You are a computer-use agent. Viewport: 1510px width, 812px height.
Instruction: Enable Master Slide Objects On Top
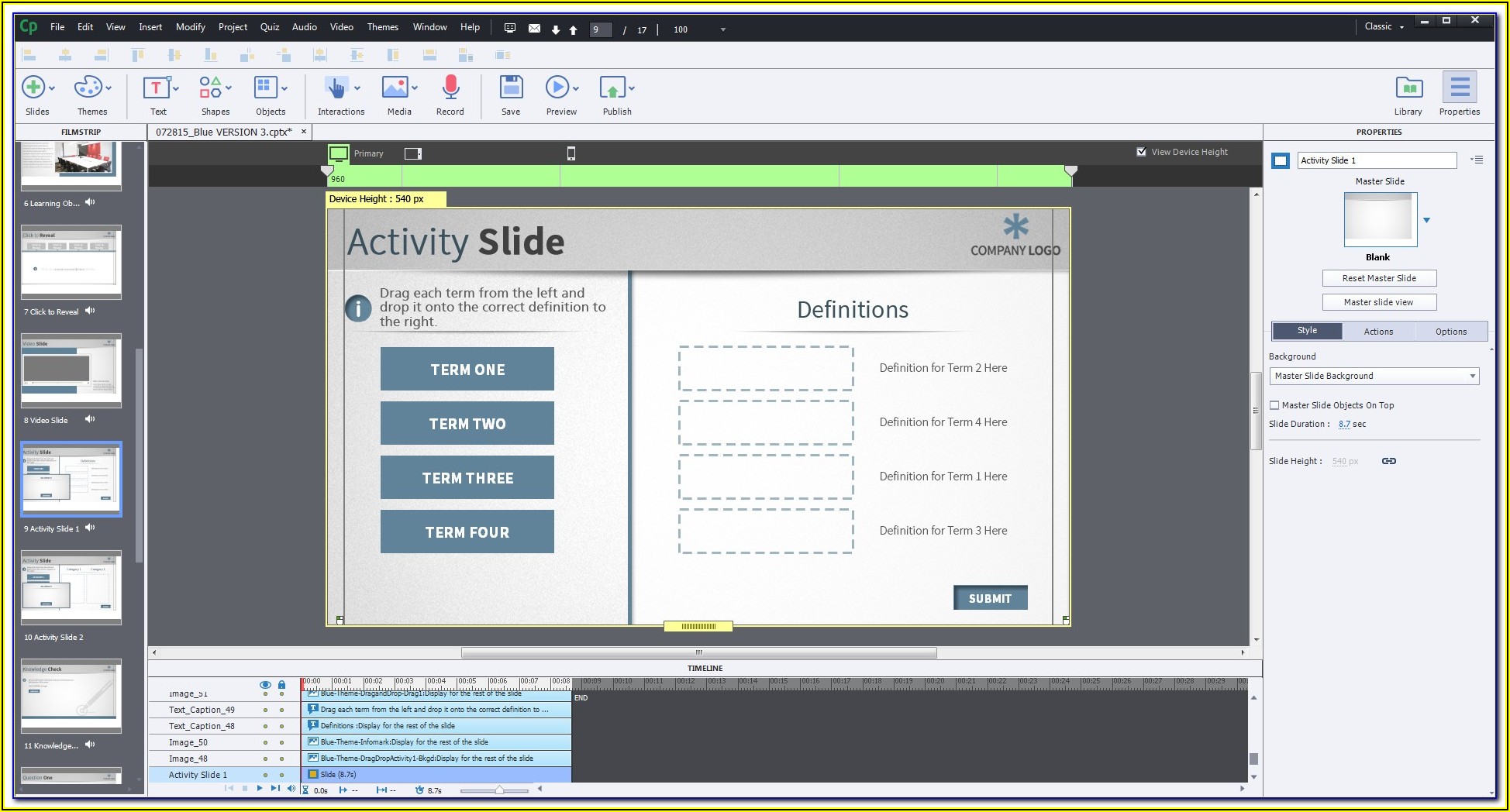[1274, 405]
